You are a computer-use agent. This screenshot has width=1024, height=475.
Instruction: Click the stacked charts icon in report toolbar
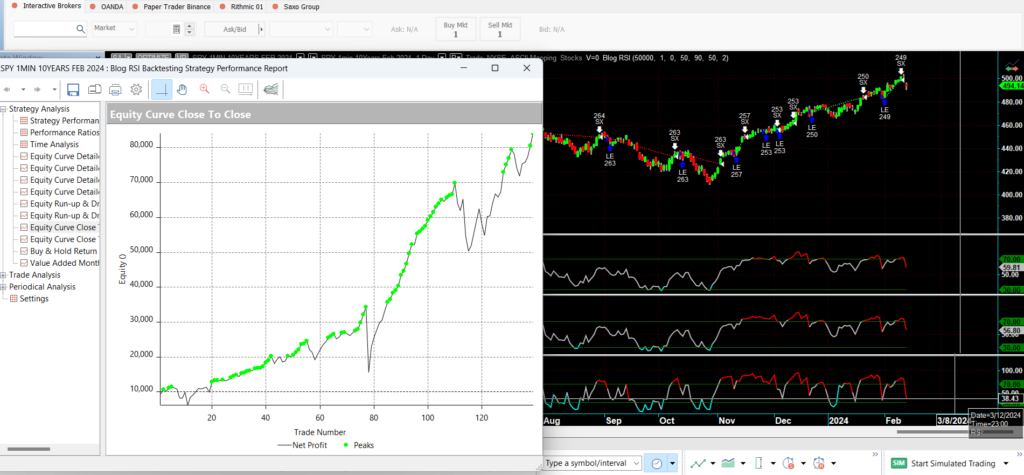269,90
